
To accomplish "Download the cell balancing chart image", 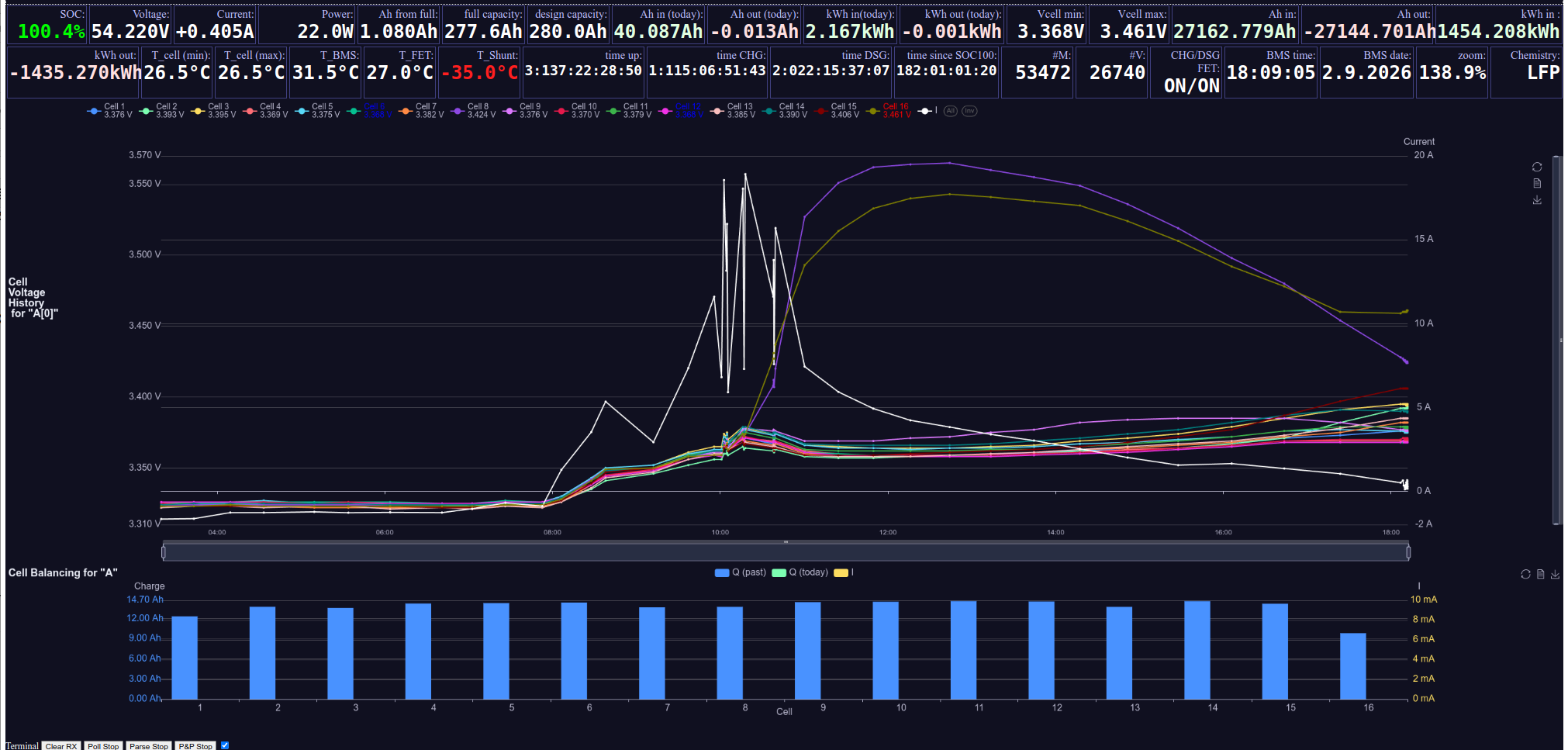I will 1555,574.
